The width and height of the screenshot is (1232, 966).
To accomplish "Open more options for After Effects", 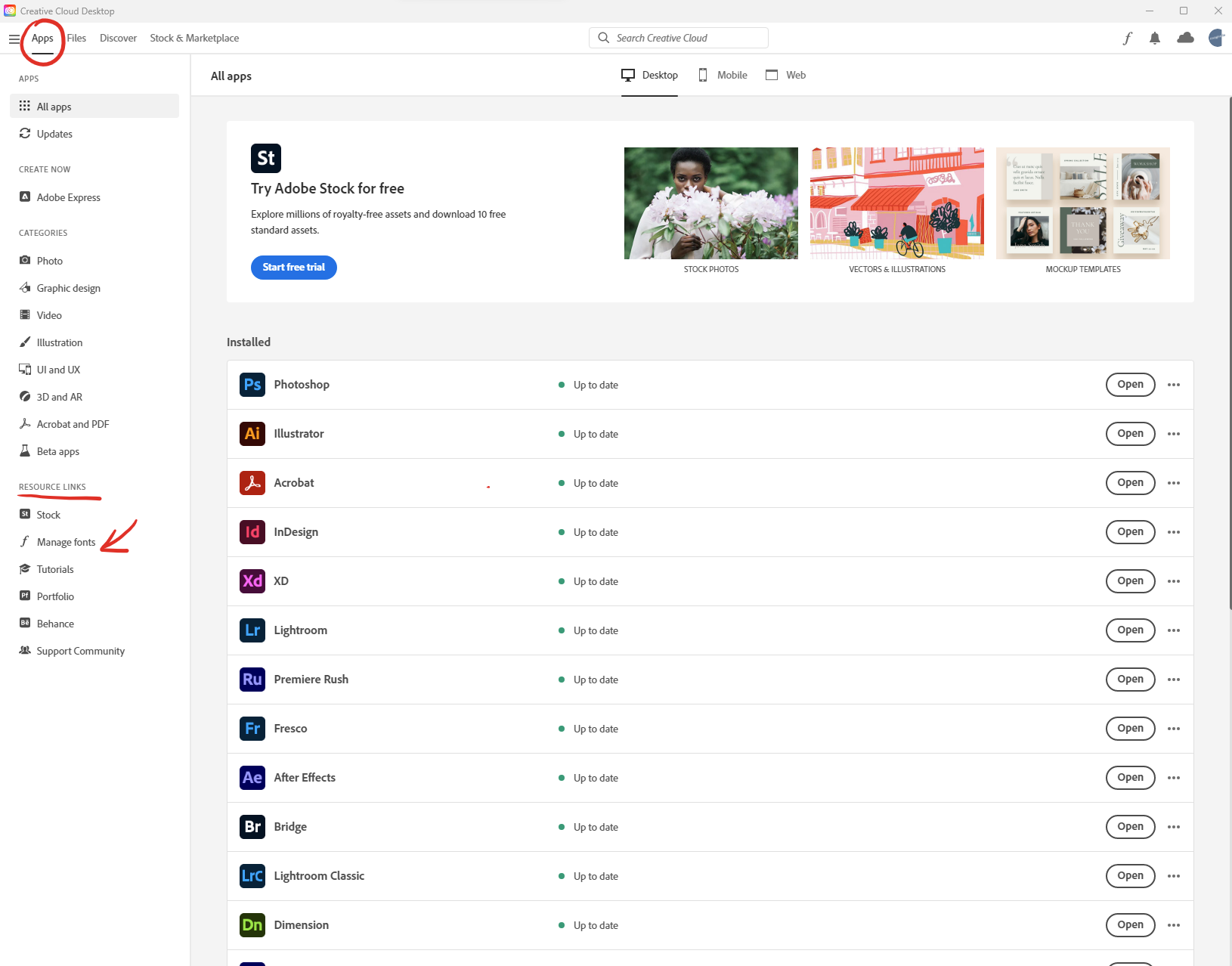I will click(x=1174, y=778).
